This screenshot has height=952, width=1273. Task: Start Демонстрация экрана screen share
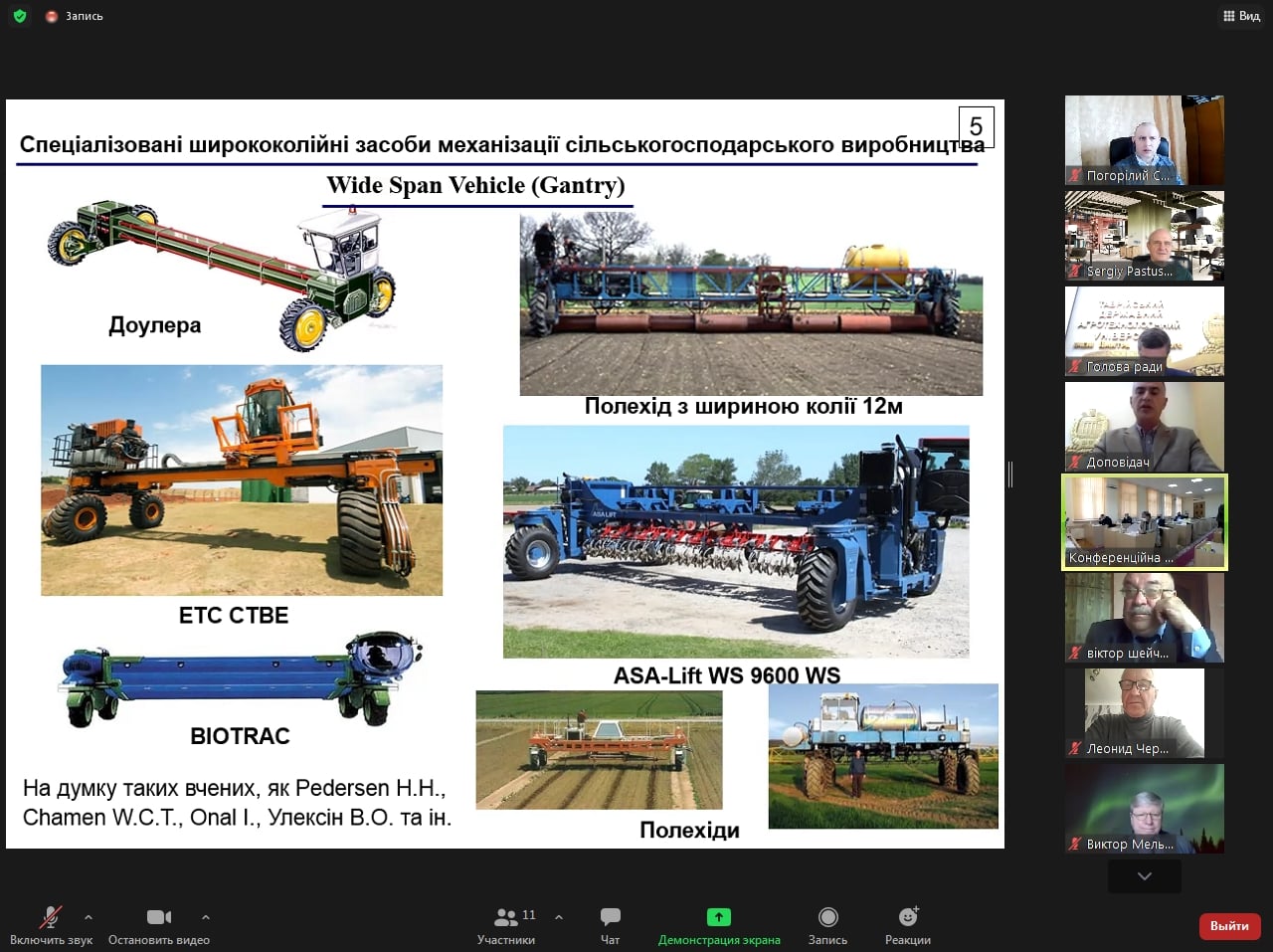718,925
